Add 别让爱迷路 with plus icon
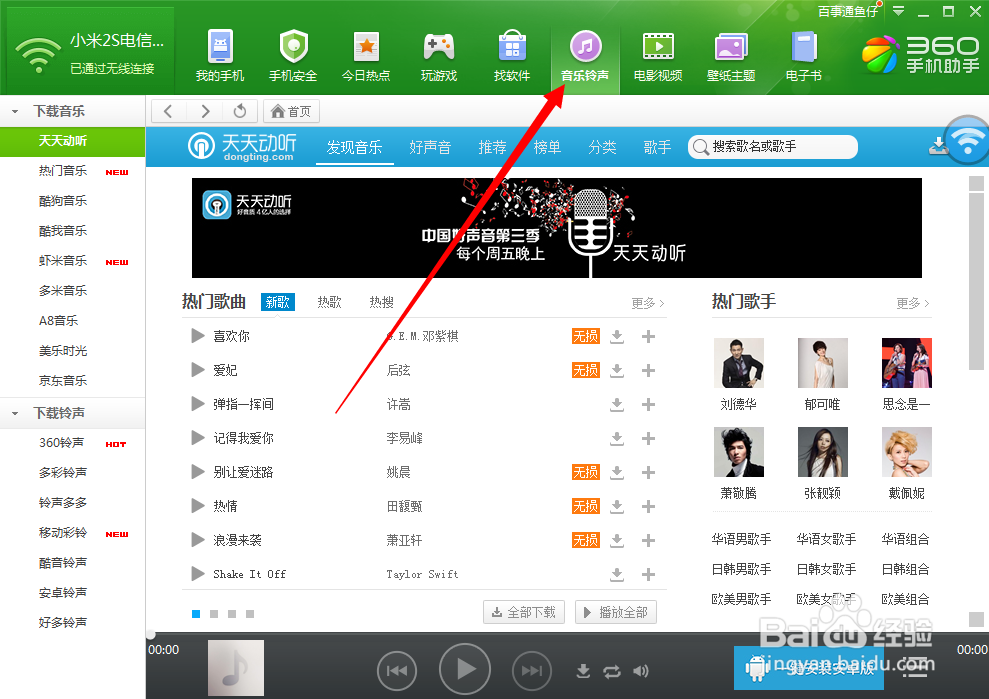 click(x=648, y=472)
